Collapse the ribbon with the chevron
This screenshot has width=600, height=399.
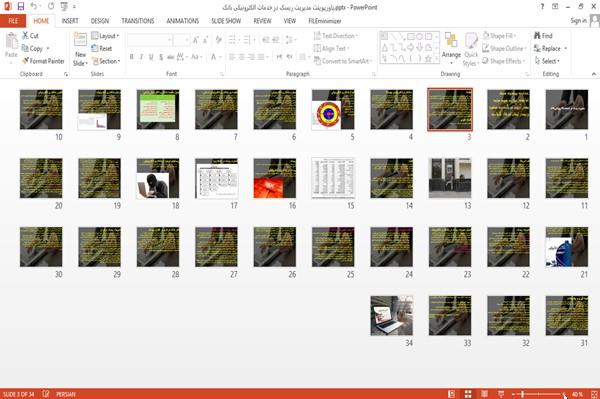[593, 74]
